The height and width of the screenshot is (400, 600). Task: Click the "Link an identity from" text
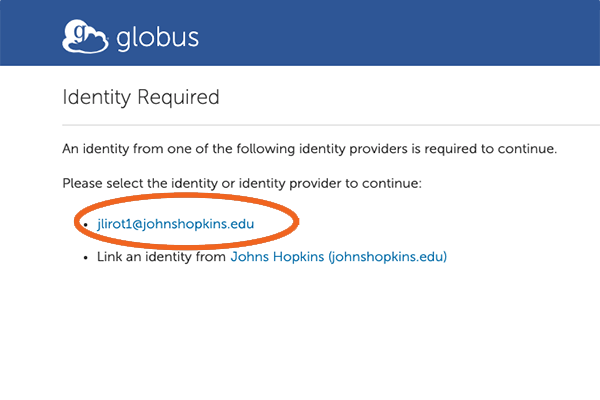coord(161,256)
